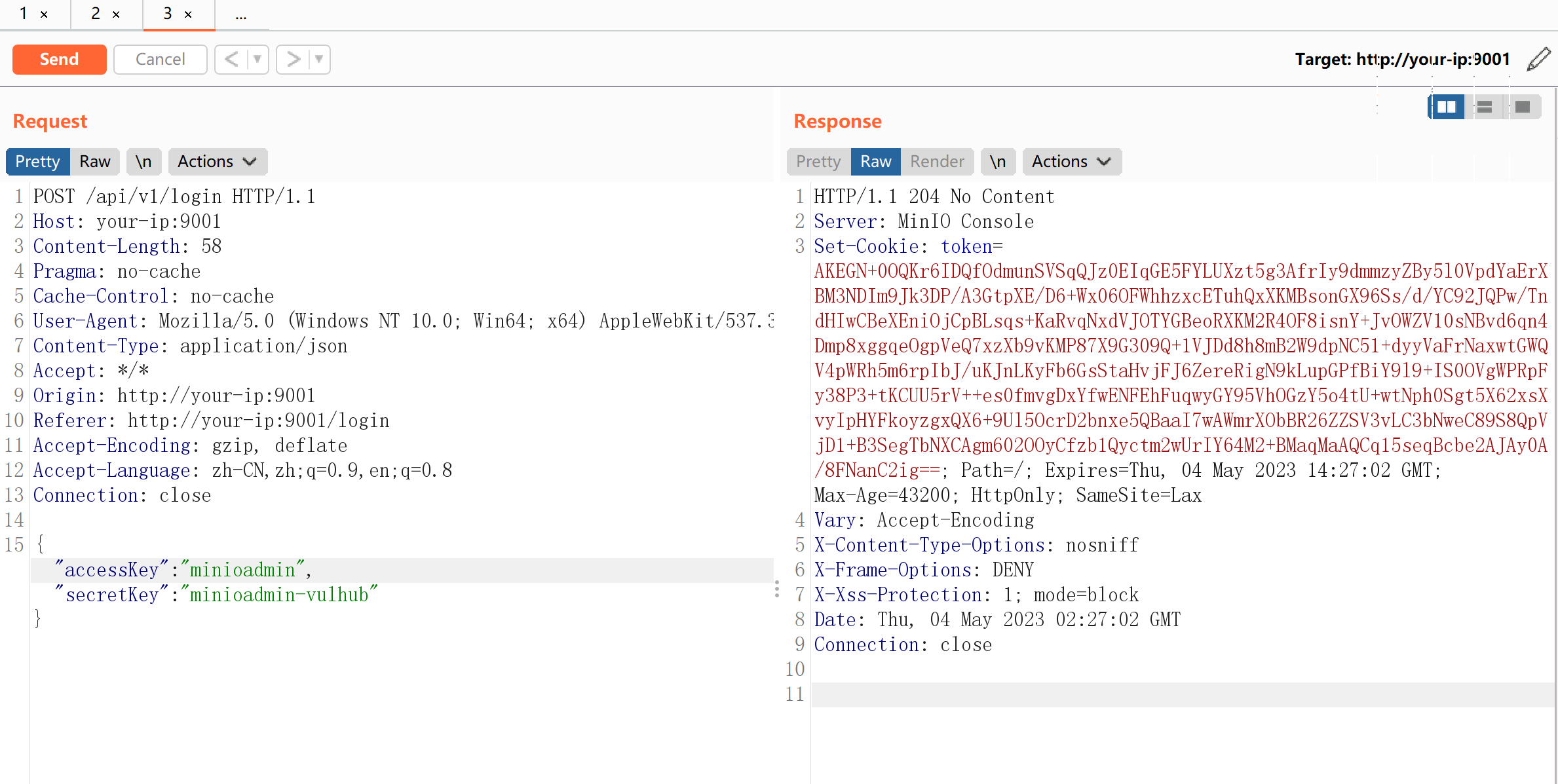The width and height of the screenshot is (1558, 784).
Task: Click the pencil icon to edit target
Action: pyautogui.click(x=1538, y=59)
